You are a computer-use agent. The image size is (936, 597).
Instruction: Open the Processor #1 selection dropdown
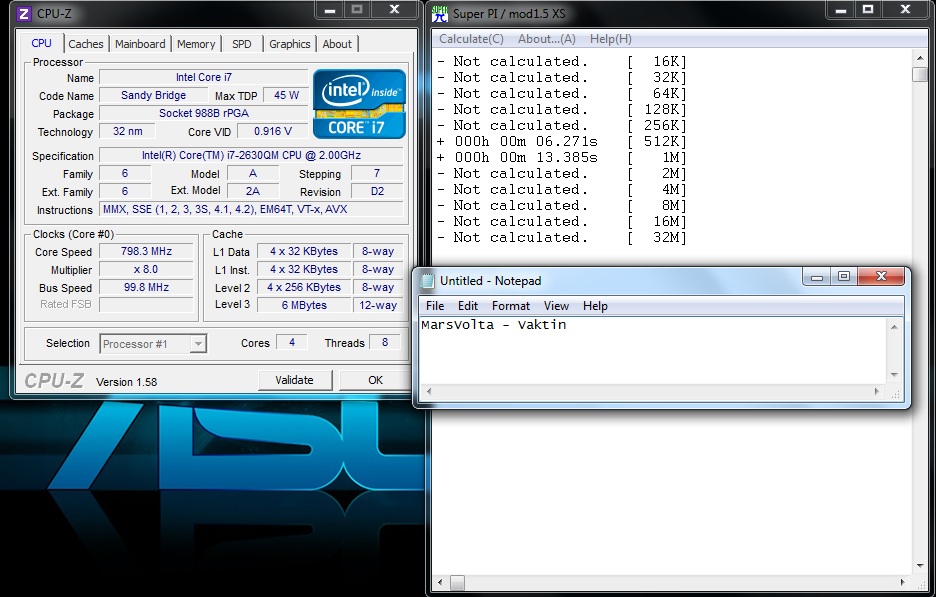pyautogui.click(x=197, y=343)
